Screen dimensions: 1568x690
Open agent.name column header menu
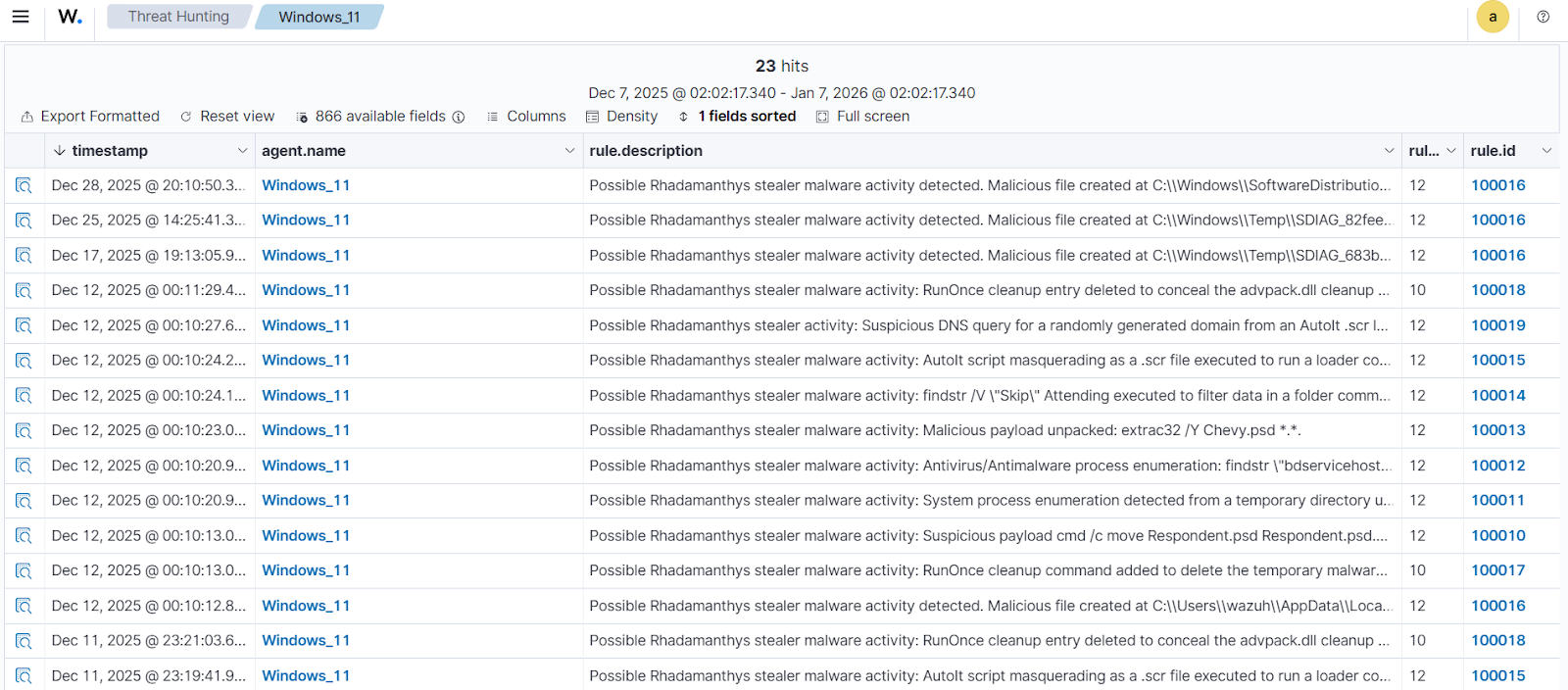click(x=569, y=151)
